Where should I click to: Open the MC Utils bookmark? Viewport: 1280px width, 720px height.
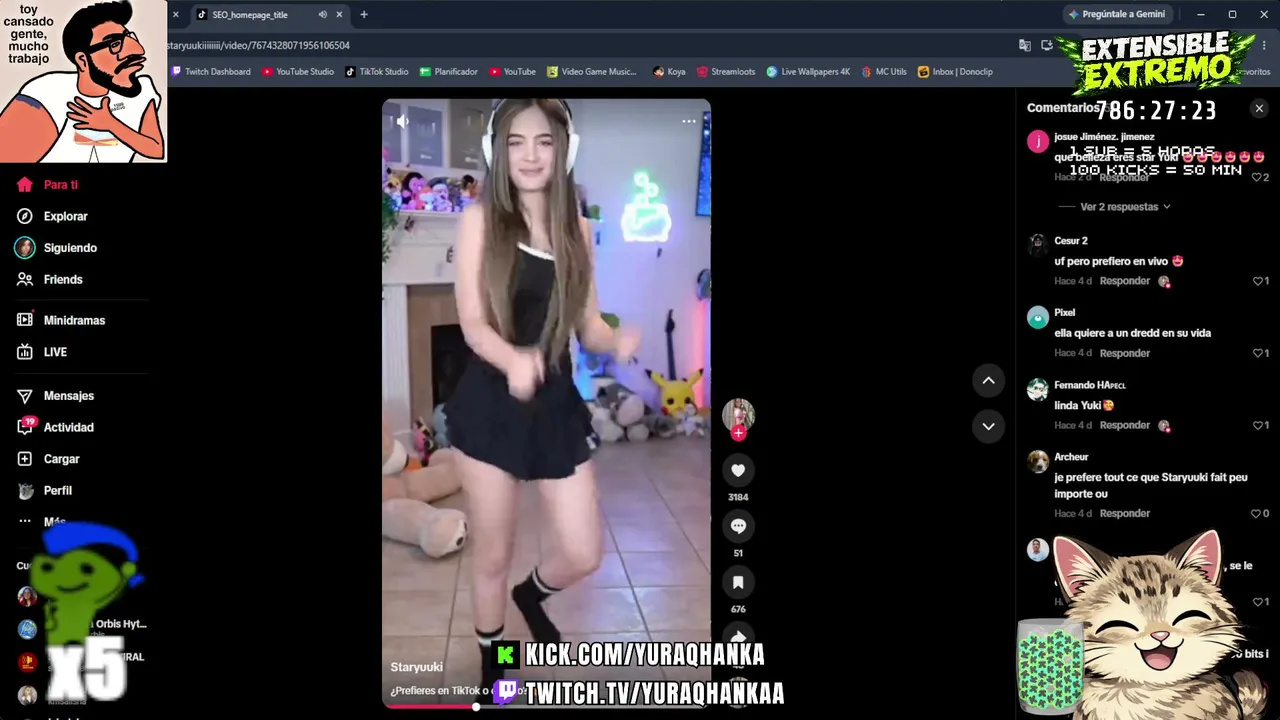point(884,72)
